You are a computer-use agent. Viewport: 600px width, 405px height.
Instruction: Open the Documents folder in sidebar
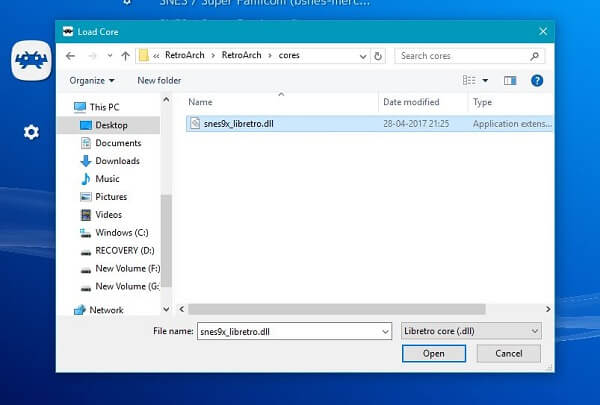coord(118,143)
